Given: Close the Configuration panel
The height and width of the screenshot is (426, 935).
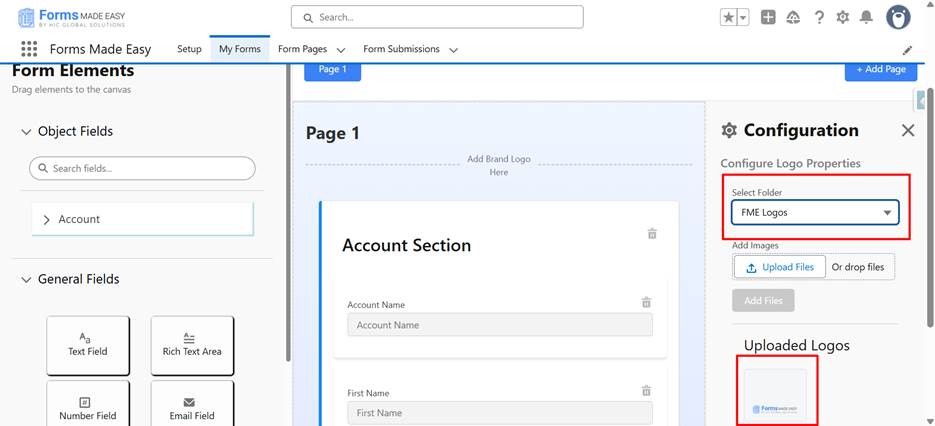Looking at the screenshot, I should pos(907,130).
